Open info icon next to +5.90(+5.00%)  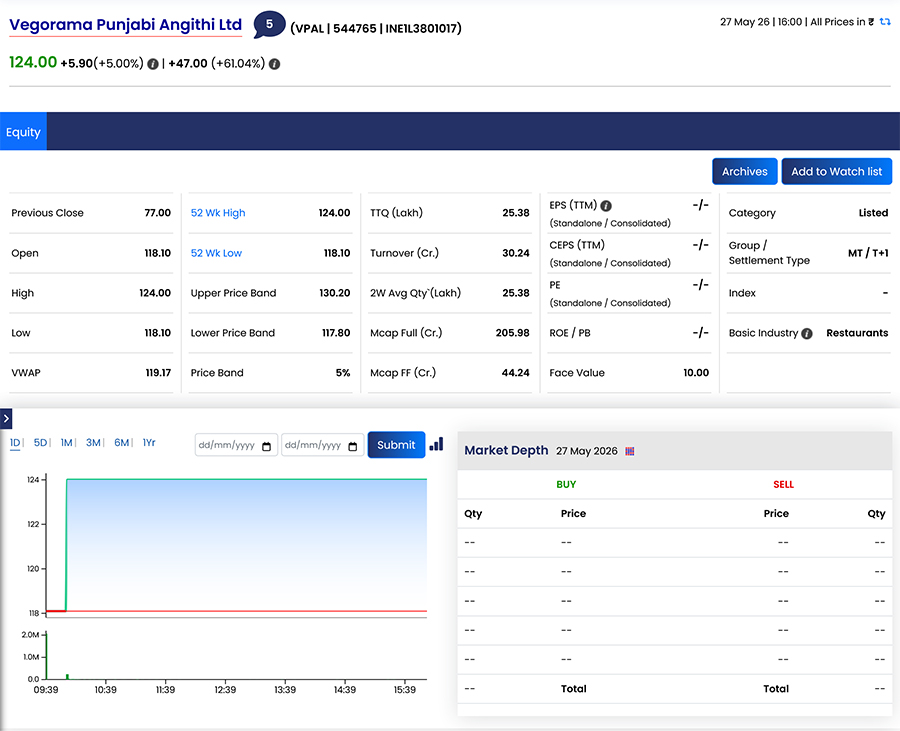[153, 64]
